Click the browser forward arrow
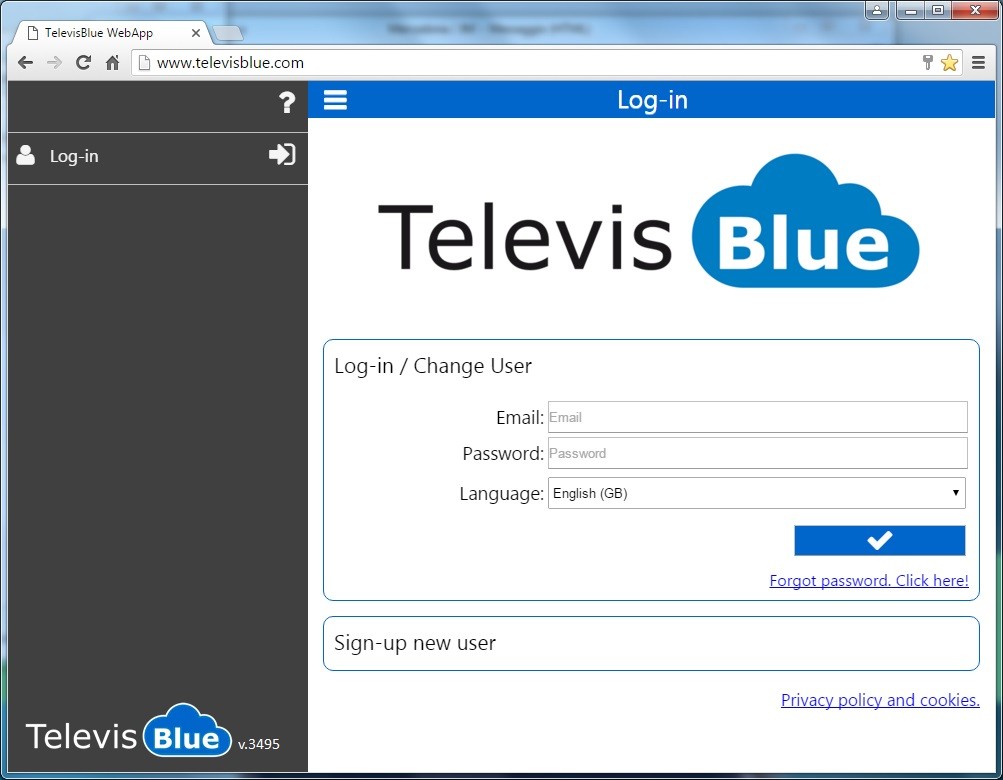1003x780 pixels. [x=54, y=63]
